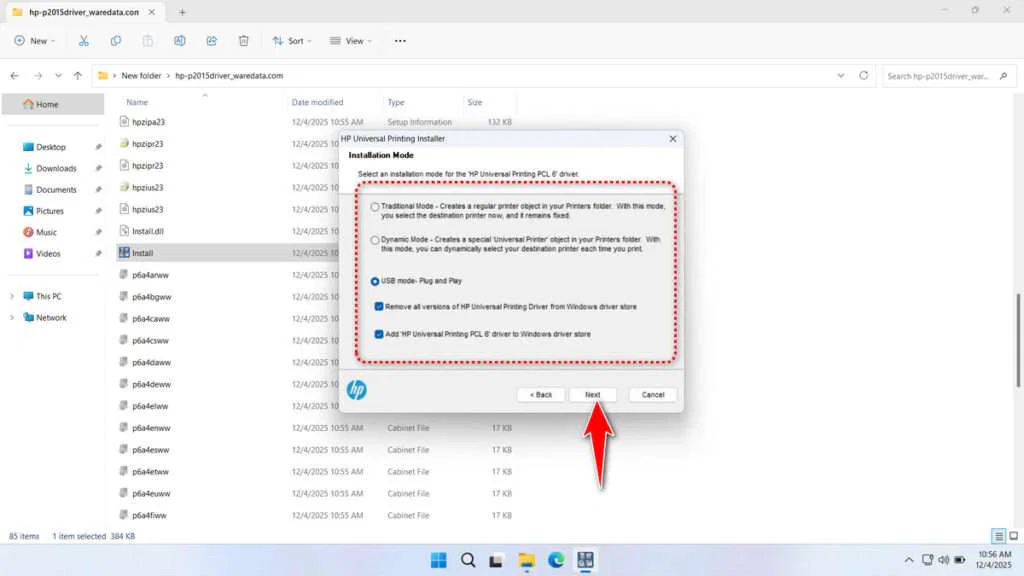The image size is (1024, 576).
Task: Expand the address bar history dropdown
Action: [x=841, y=75]
